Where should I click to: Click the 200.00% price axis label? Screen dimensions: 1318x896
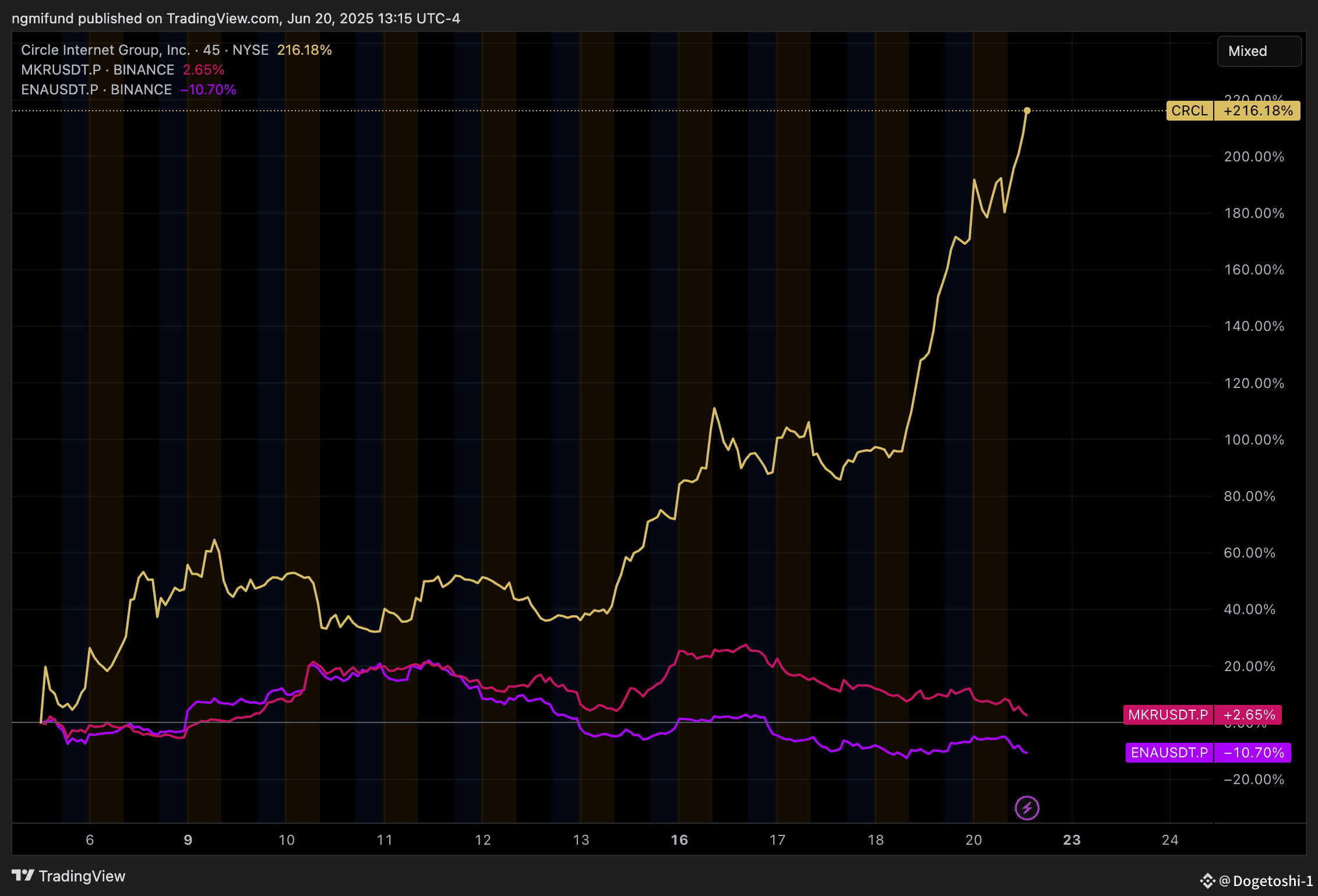click(x=1254, y=157)
